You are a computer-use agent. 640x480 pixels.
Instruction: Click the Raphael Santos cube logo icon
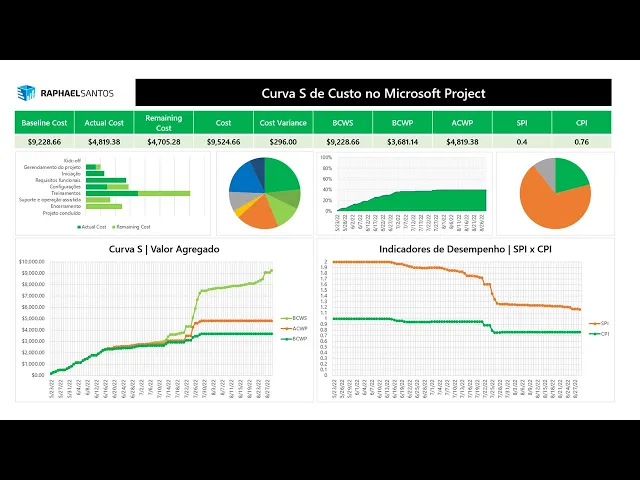[26, 93]
